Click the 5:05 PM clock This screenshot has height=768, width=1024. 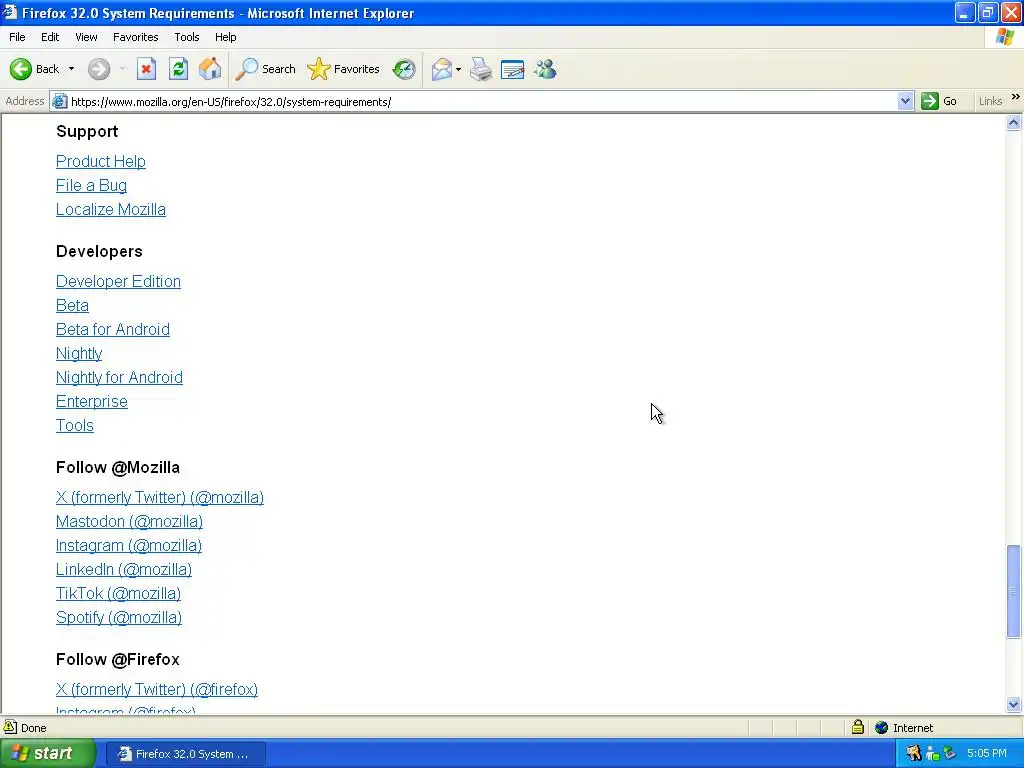(987, 754)
